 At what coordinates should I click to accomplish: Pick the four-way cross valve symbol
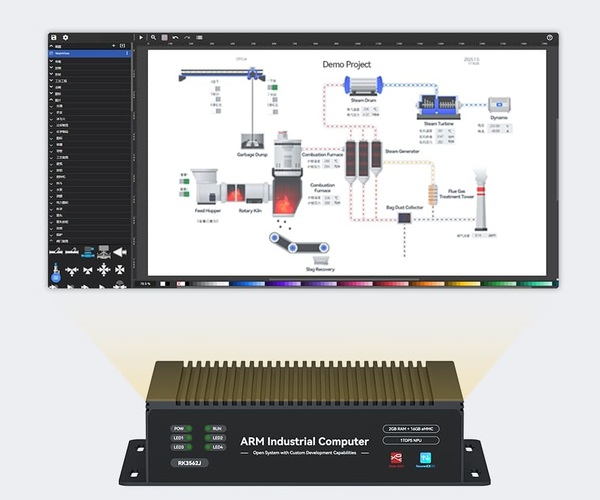[x=104, y=270]
